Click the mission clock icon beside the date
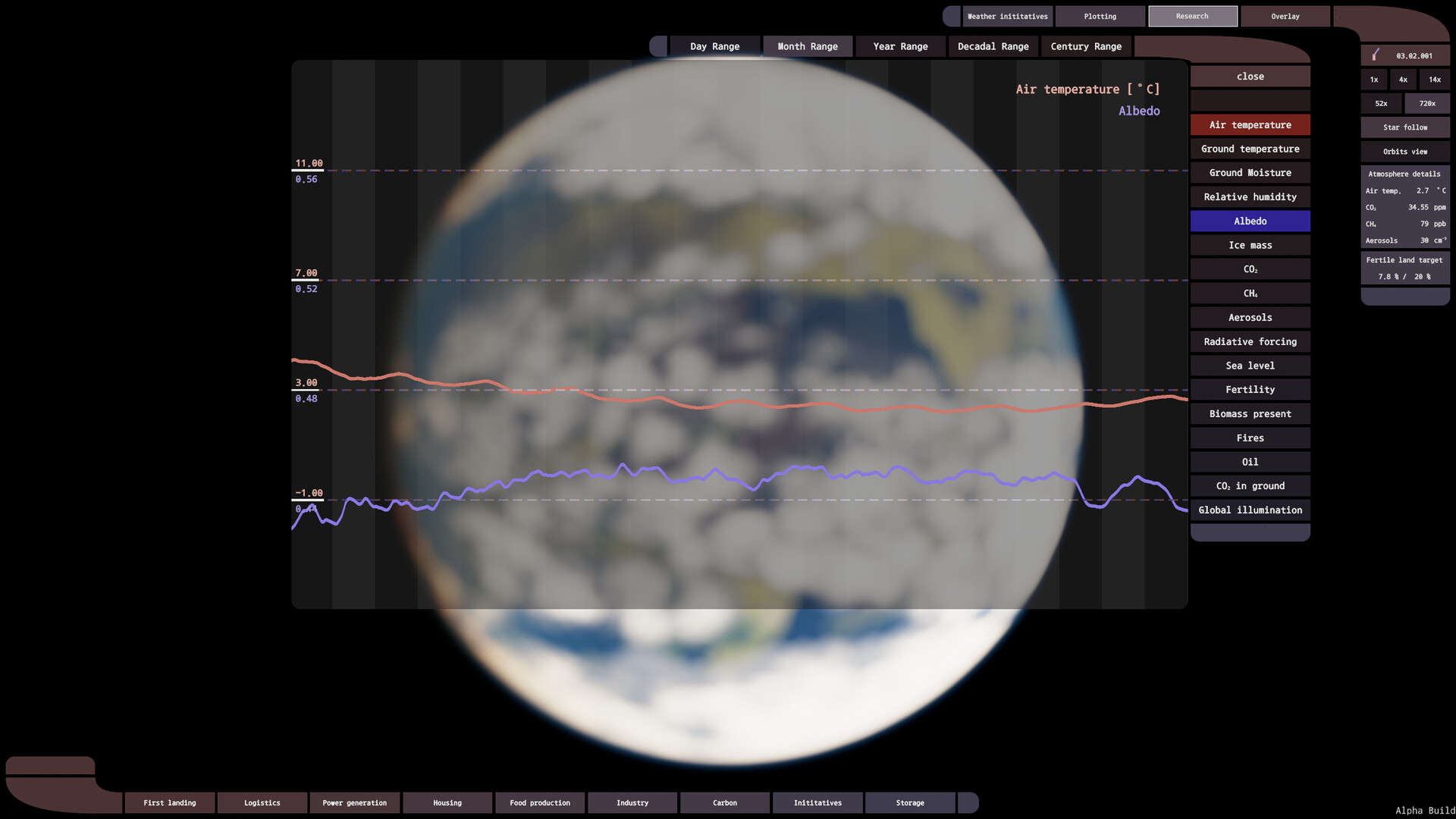 1376,55
